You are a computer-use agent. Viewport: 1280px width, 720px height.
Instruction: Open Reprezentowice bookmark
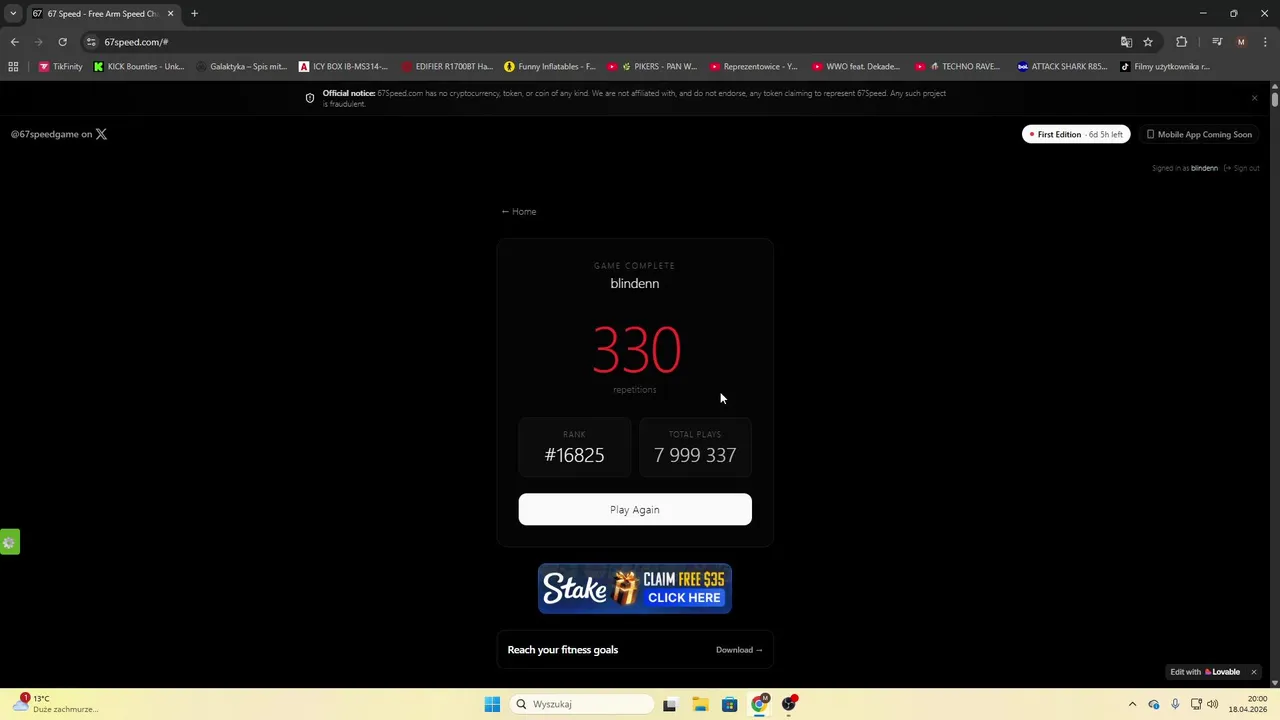coord(754,67)
